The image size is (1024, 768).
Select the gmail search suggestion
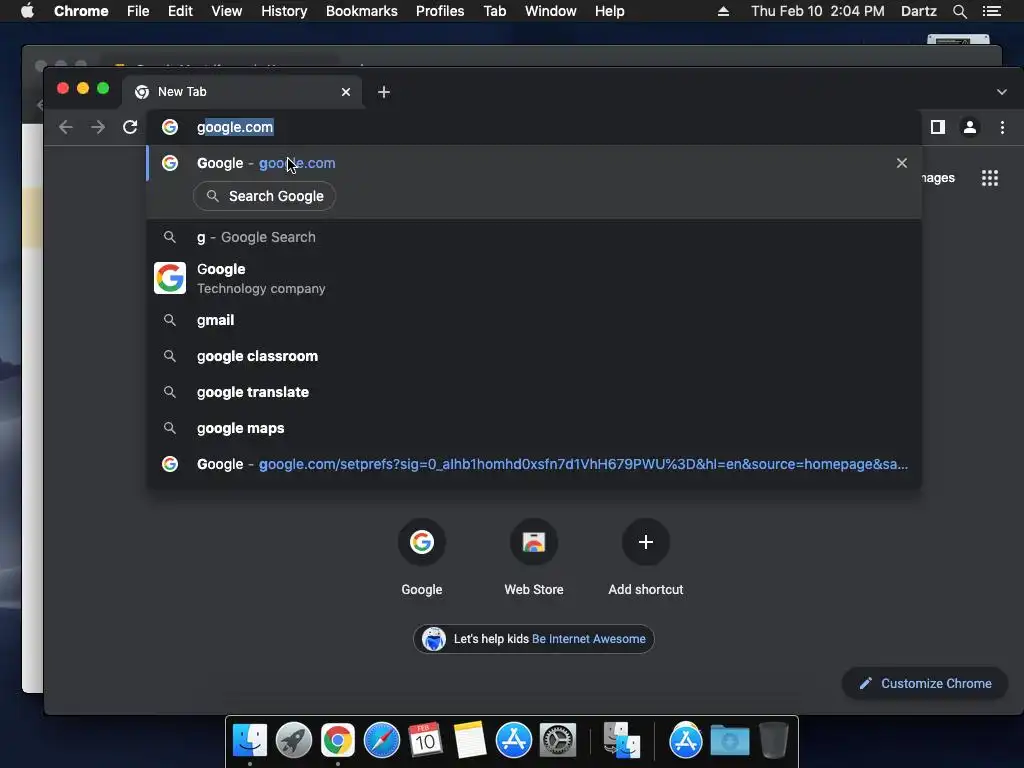coord(534,320)
